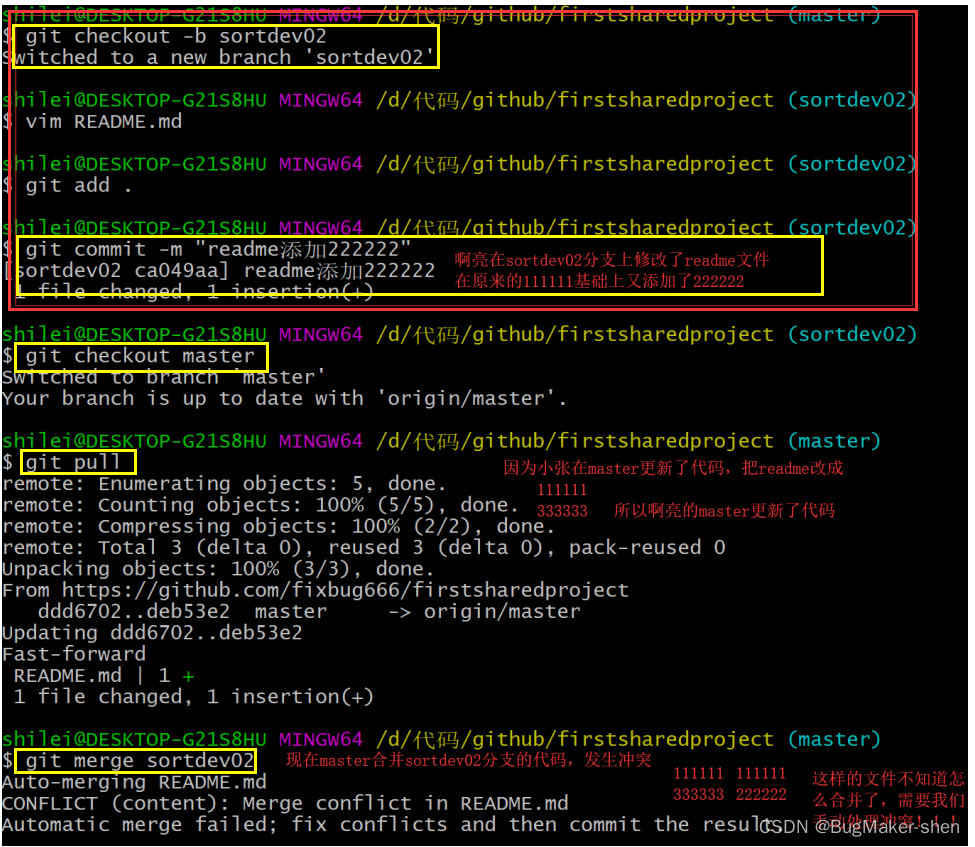Select 'remote: Total 3 (delta 0)' line

(x=364, y=547)
